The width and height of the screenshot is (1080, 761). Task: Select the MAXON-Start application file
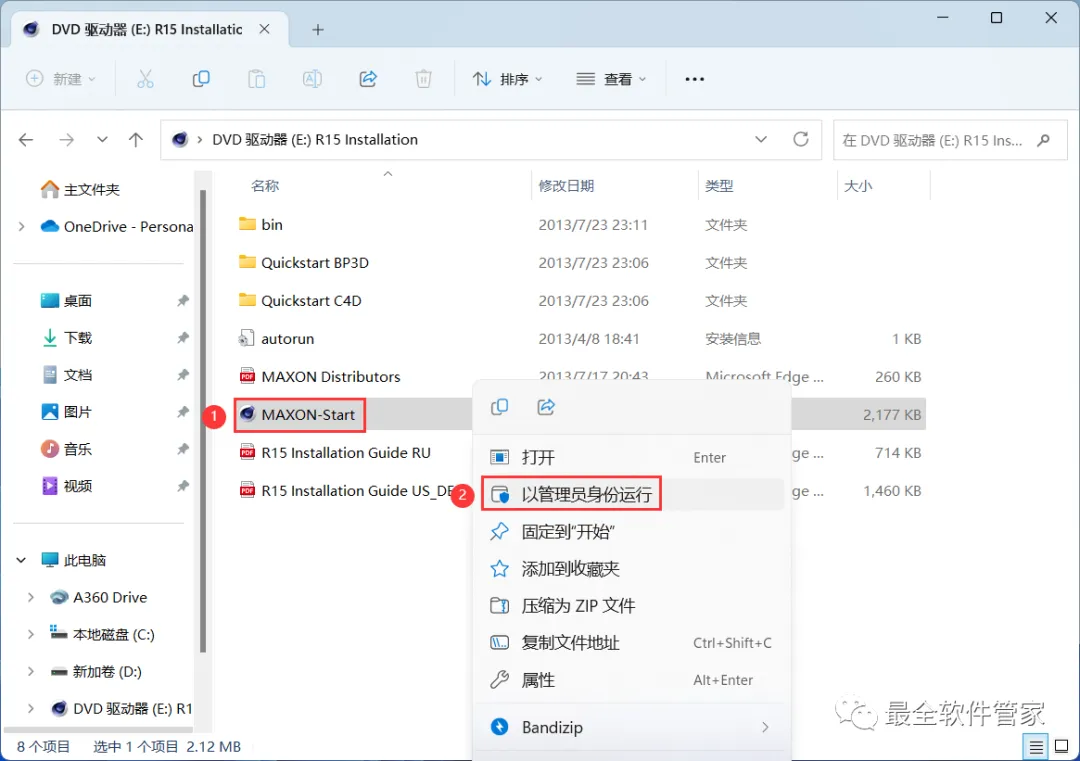(x=308, y=415)
